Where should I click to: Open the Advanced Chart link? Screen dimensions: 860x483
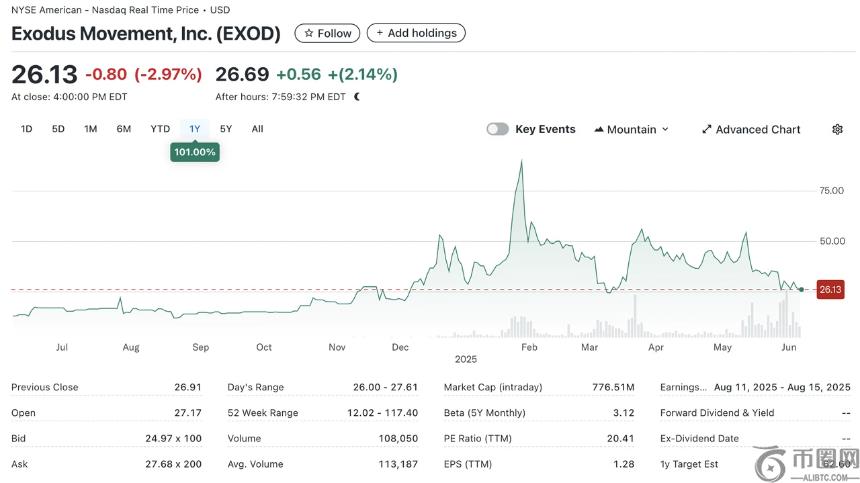click(751, 129)
